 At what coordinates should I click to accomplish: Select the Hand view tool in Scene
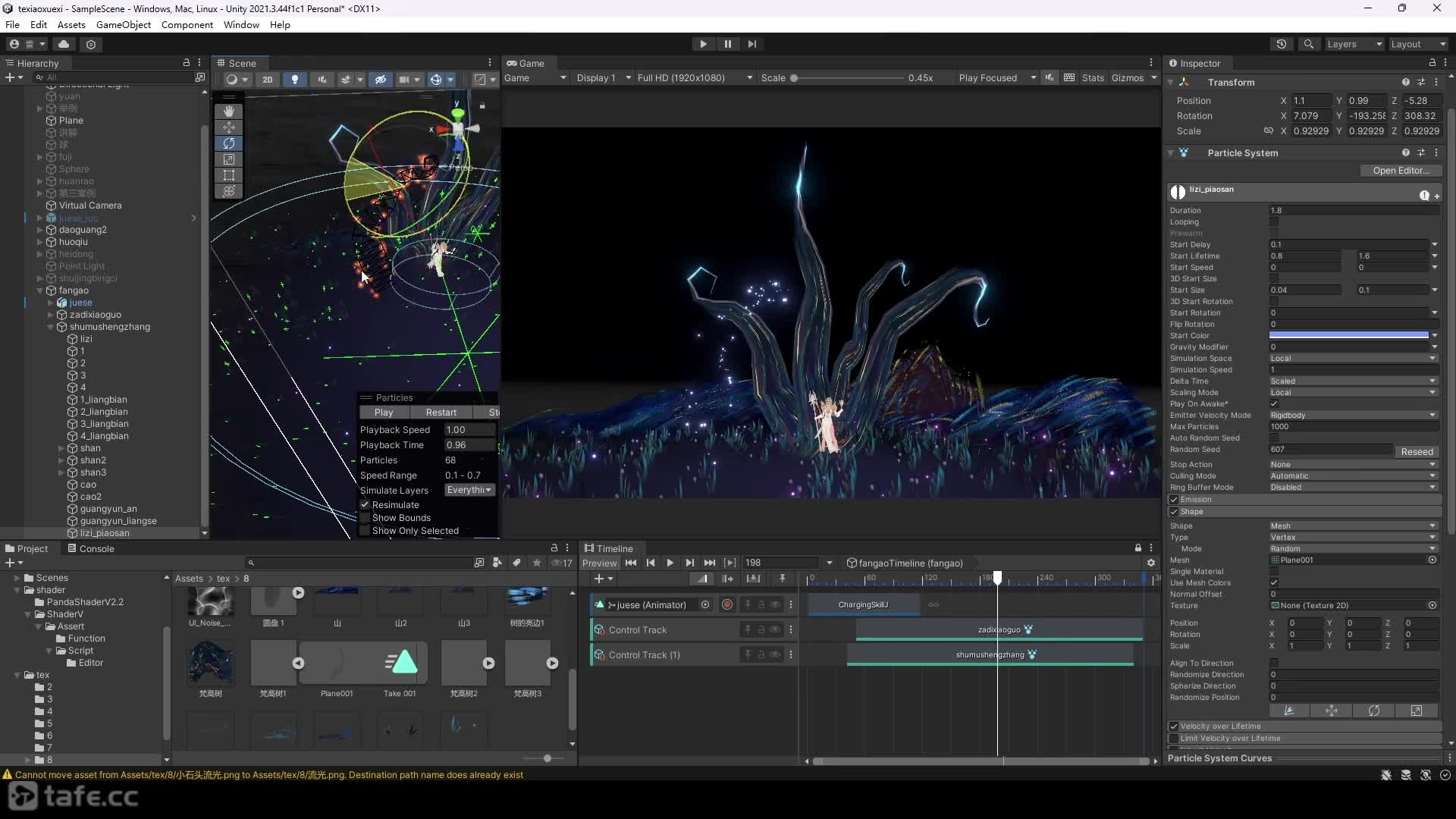click(x=229, y=111)
